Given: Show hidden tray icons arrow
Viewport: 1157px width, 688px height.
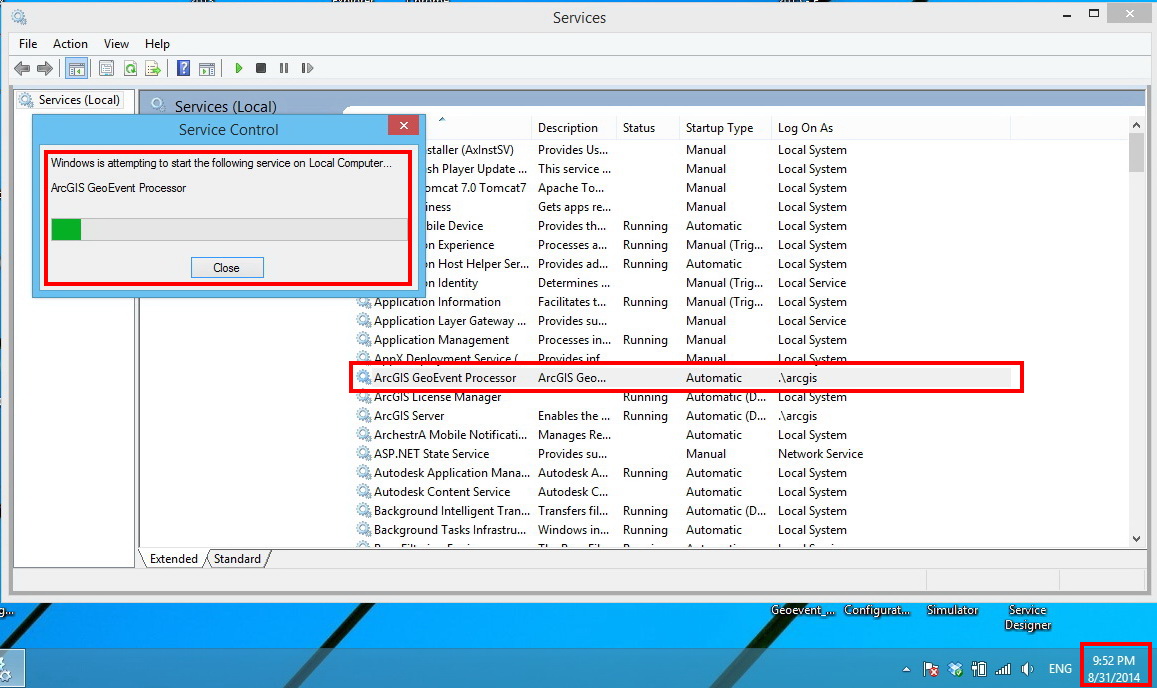Looking at the screenshot, I should [906, 670].
